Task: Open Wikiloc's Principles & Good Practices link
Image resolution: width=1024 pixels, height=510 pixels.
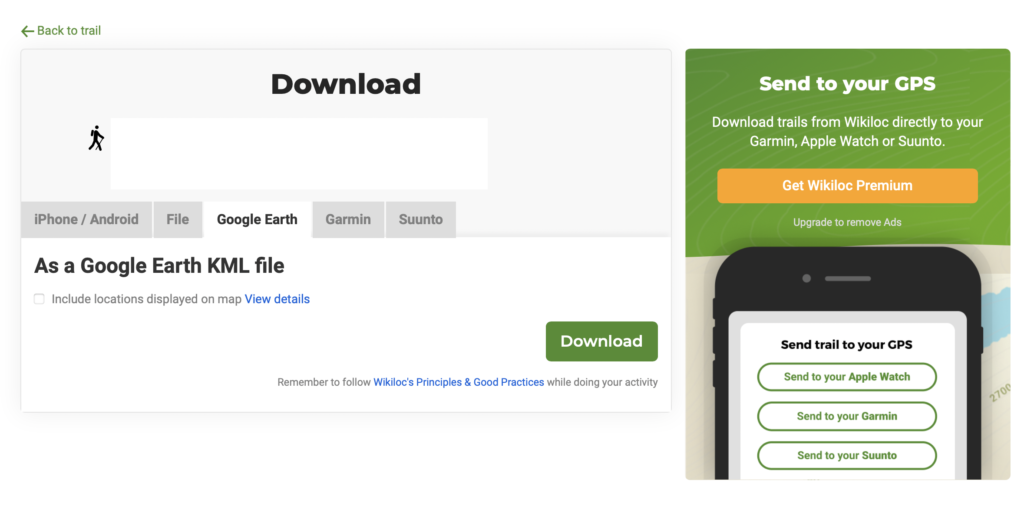Action: click(x=458, y=382)
